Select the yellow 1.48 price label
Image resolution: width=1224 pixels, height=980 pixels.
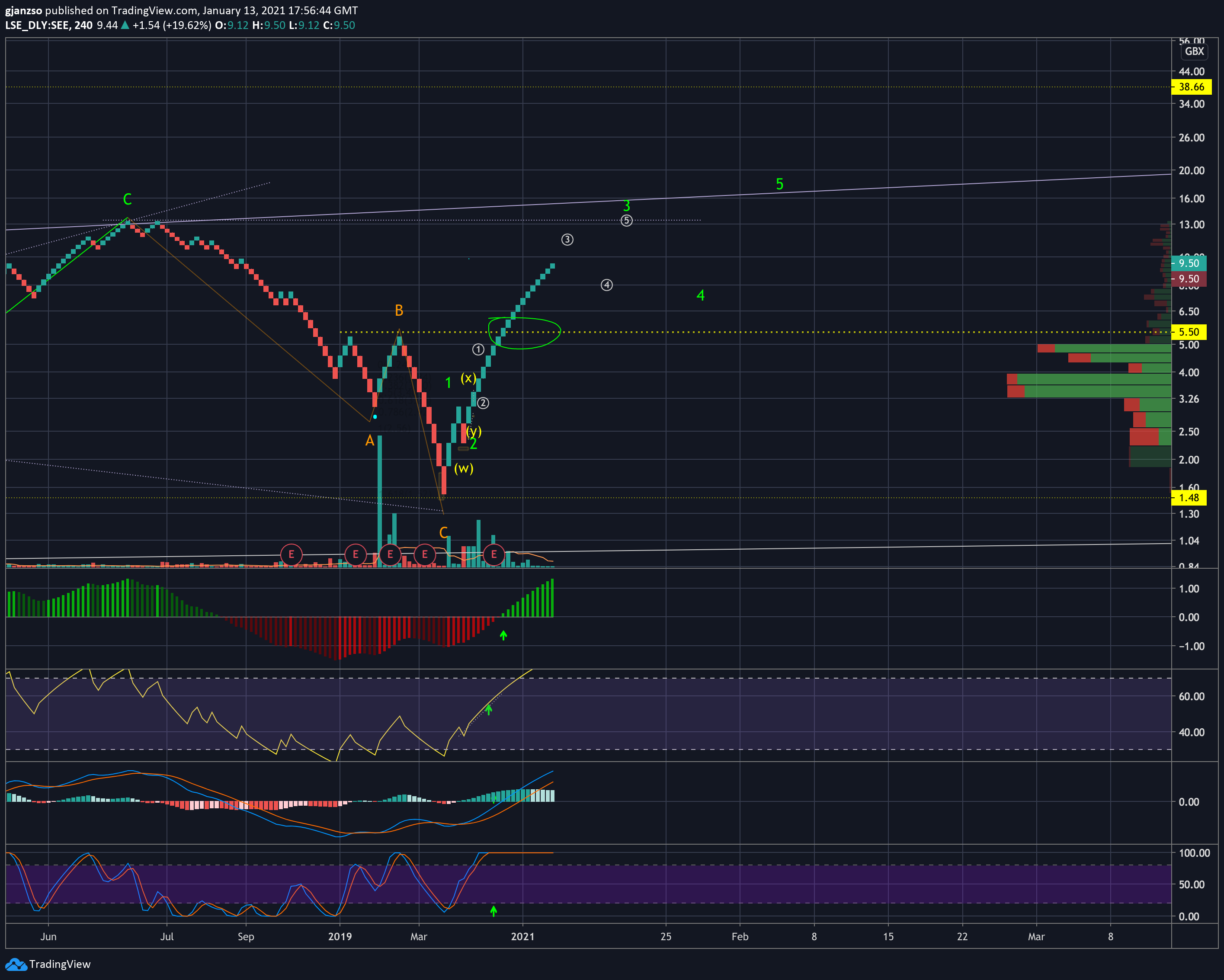tap(1189, 498)
